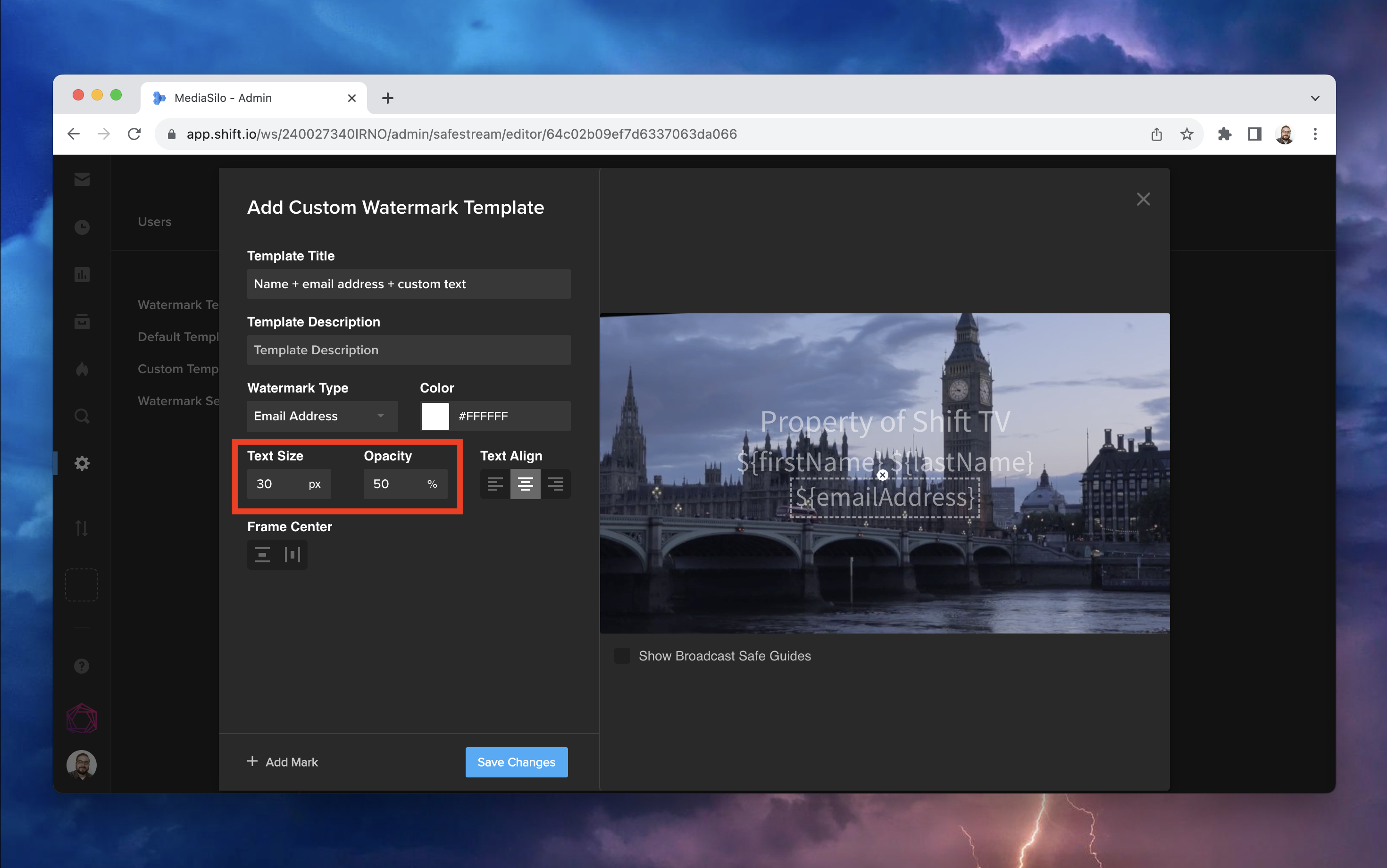1387x868 pixels.
Task: Center frame vertically icon
Action: [262, 555]
